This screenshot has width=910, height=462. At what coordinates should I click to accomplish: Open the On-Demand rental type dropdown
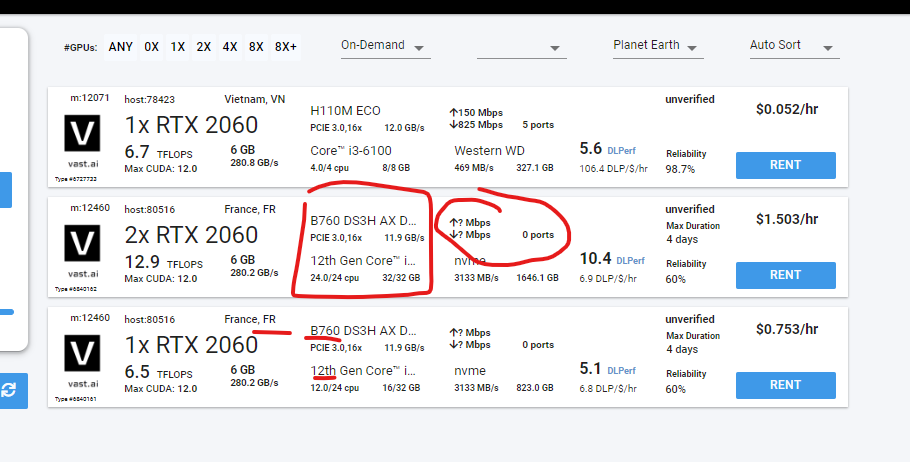point(384,46)
